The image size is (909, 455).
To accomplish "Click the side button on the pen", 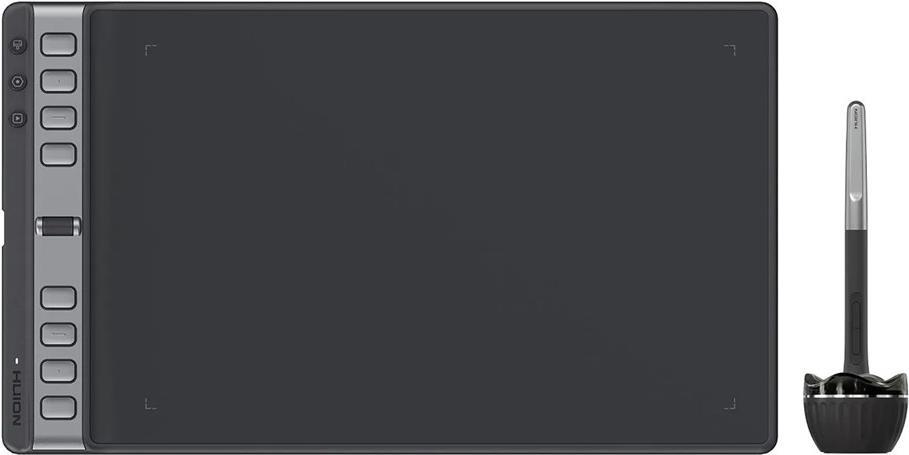I will click(857, 325).
